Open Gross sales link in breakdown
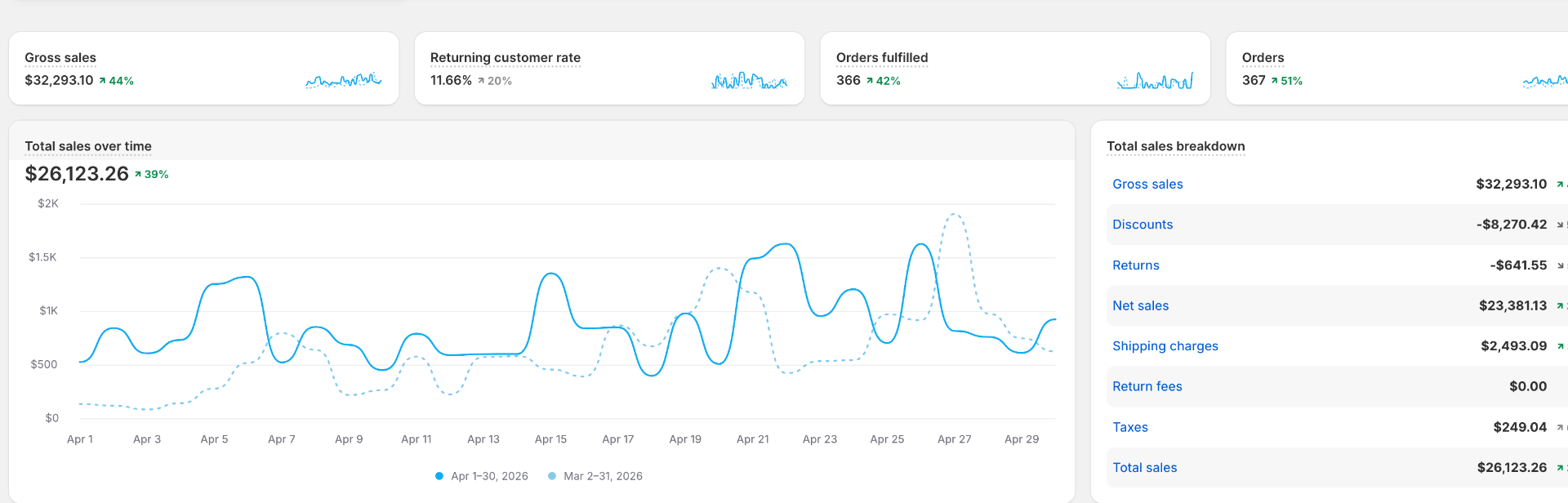 pos(1147,185)
